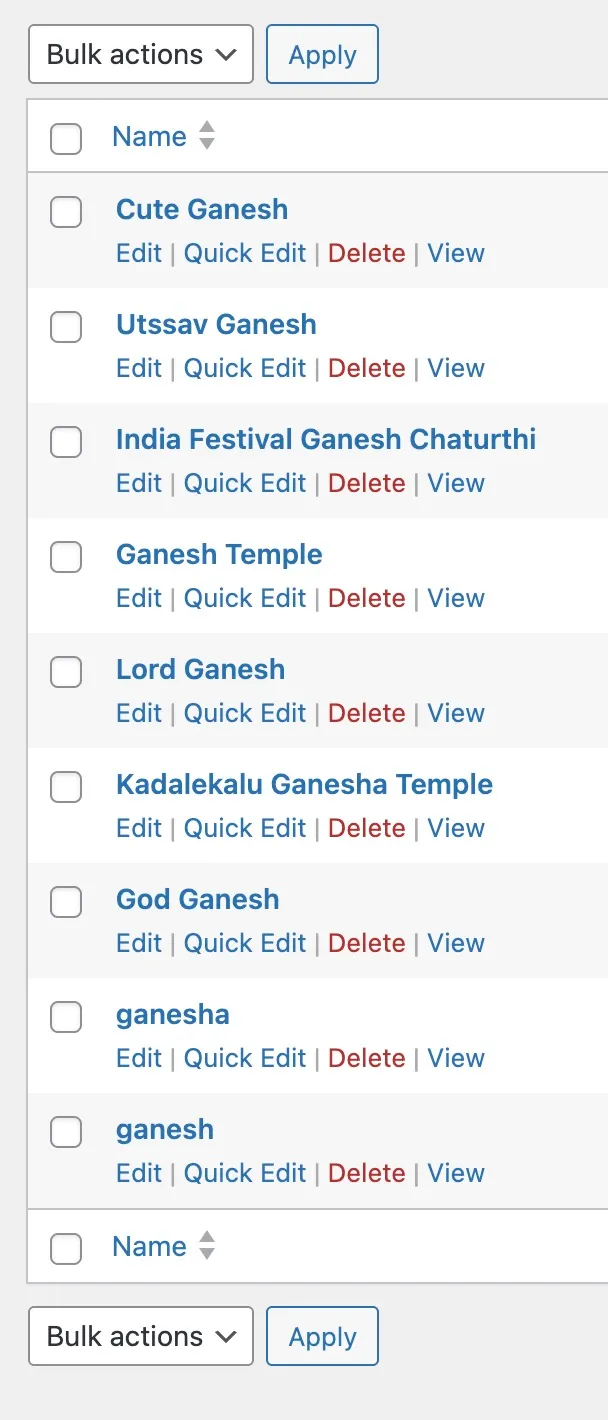This screenshot has width=608, height=1420.
Task: Open the top Bulk actions dropdown
Action: (x=141, y=54)
